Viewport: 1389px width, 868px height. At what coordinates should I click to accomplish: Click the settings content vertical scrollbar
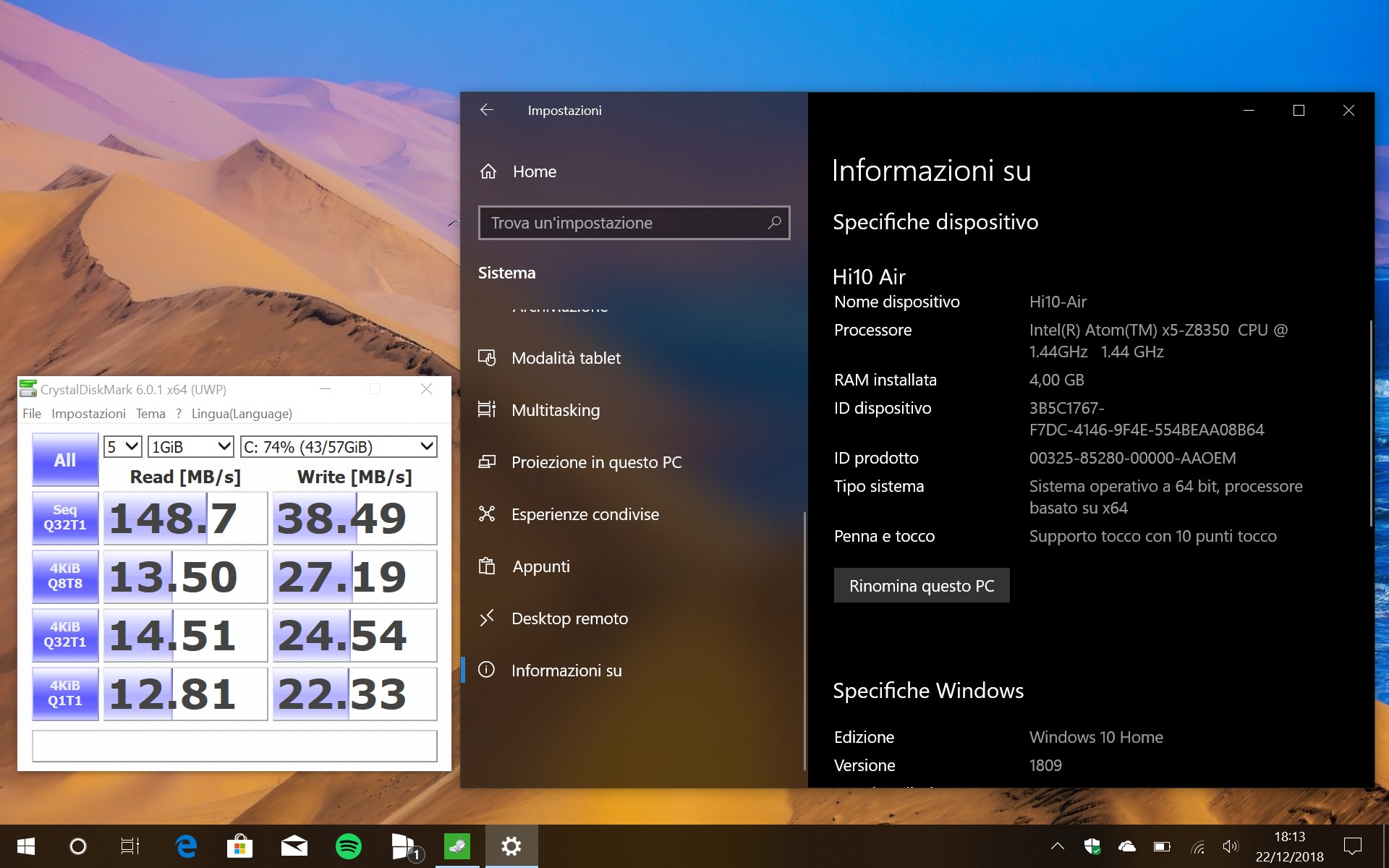point(1370,423)
